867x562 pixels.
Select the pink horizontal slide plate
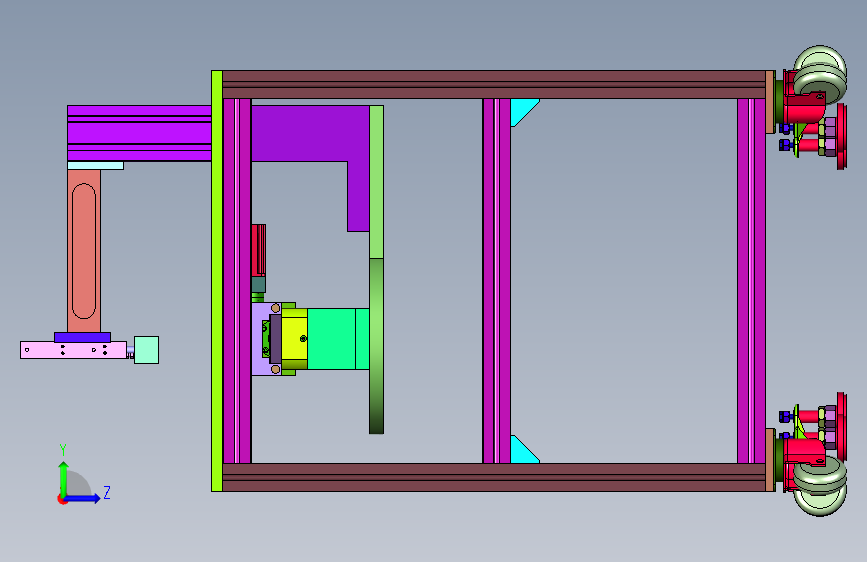[74, 350]
